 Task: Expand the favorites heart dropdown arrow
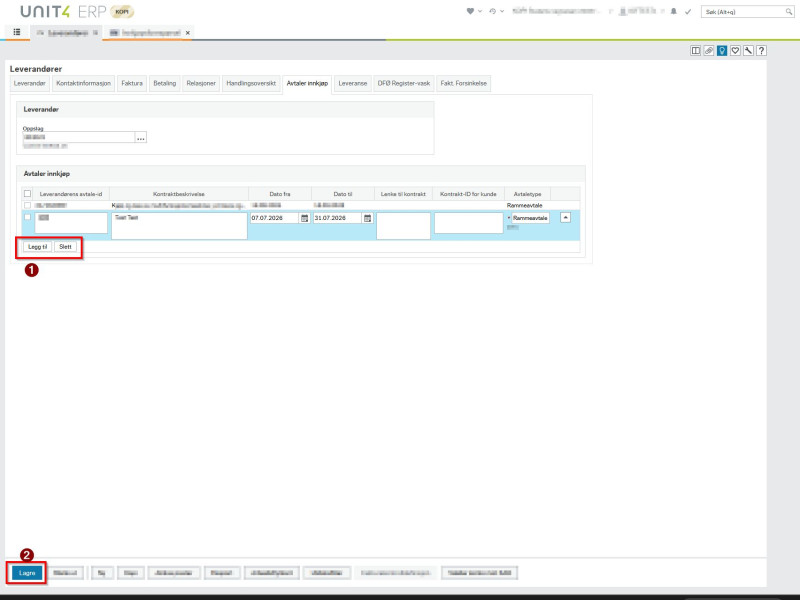480,11
